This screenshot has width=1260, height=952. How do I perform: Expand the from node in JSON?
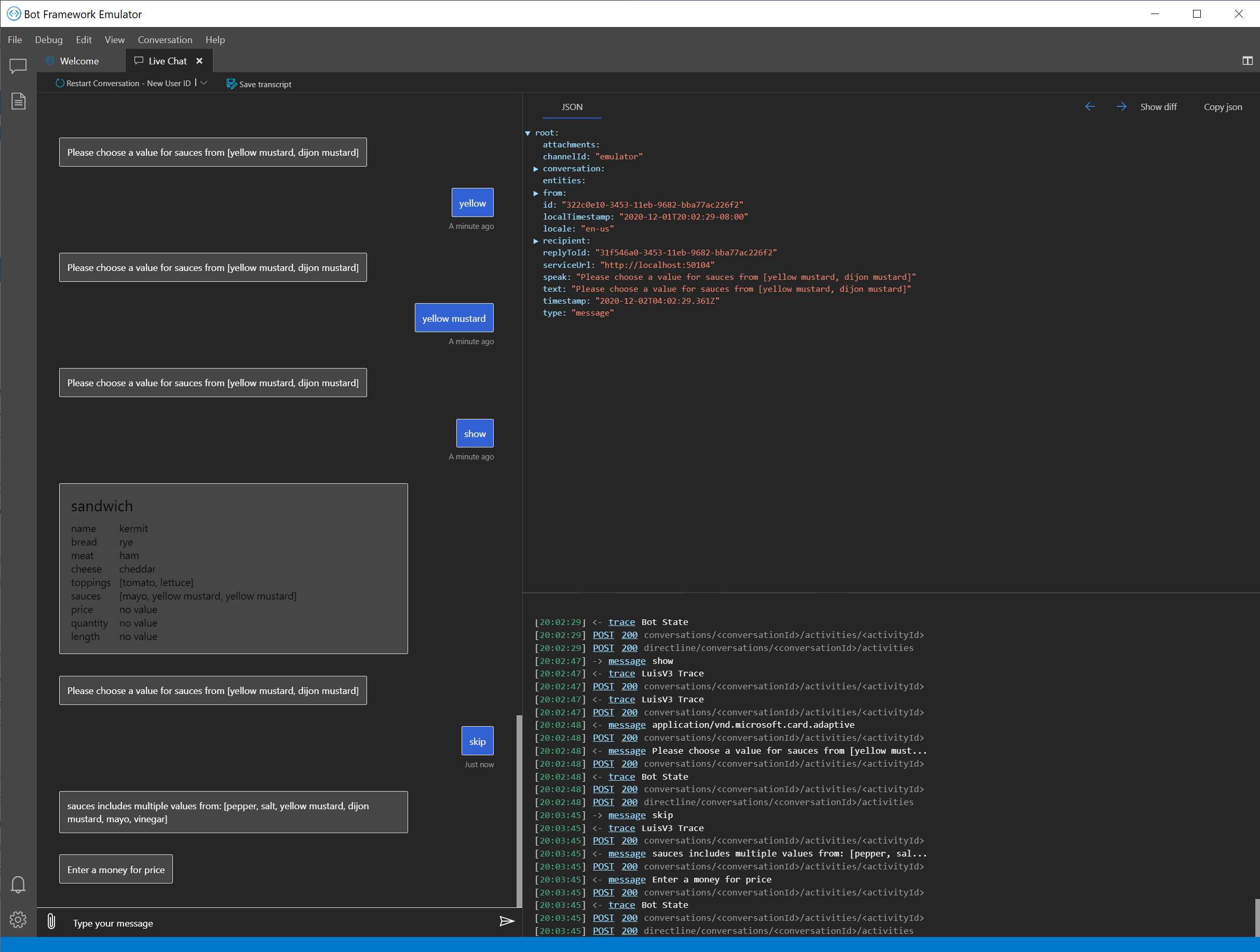point(536,194)
